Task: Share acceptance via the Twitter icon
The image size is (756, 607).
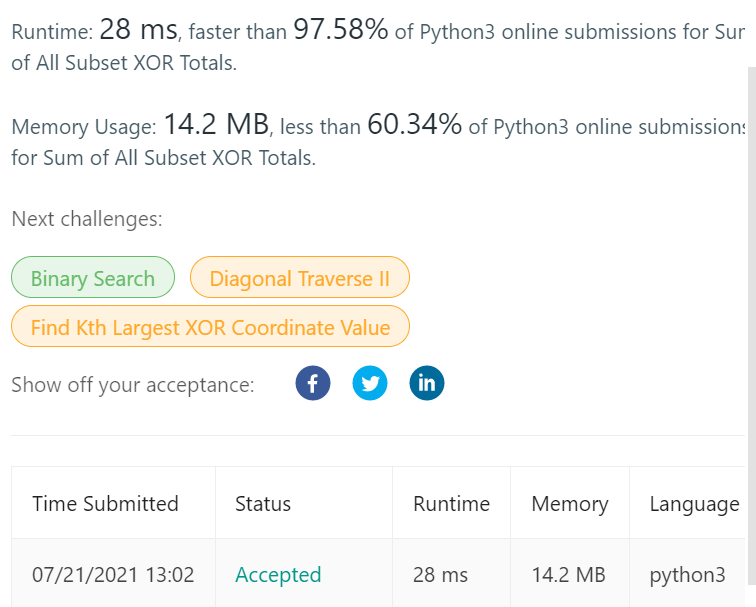Action: pyautogui.click(x=370, y=383)
